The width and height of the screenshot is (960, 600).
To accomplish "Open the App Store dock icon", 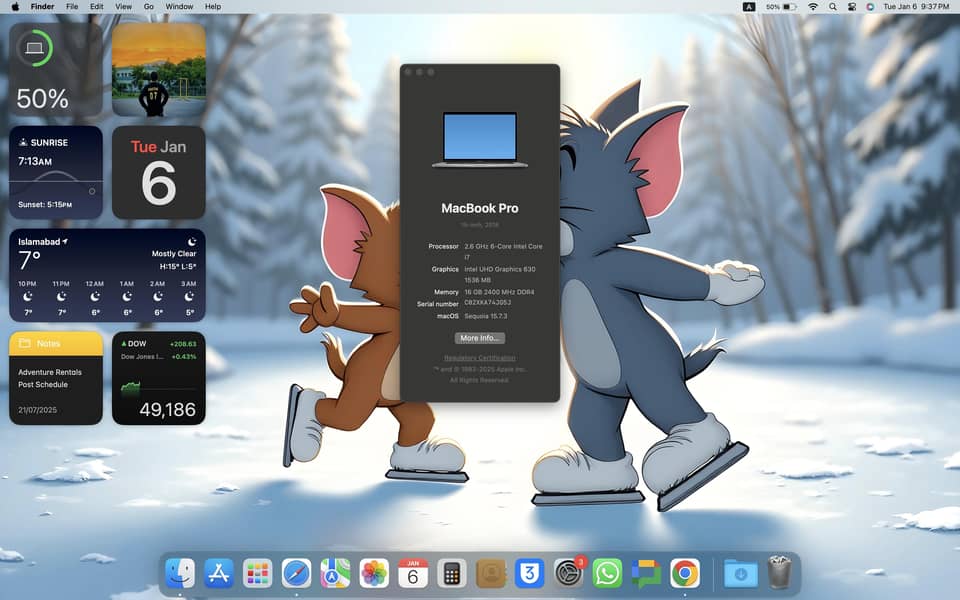I will 218,573.
